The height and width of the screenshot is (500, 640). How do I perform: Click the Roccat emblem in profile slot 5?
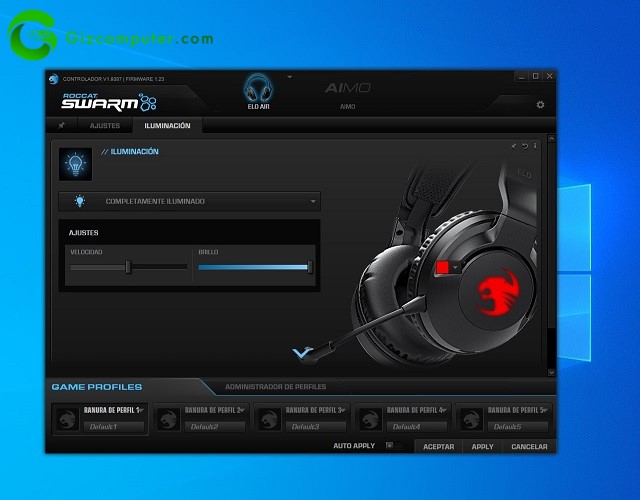(x=471, y=419)
